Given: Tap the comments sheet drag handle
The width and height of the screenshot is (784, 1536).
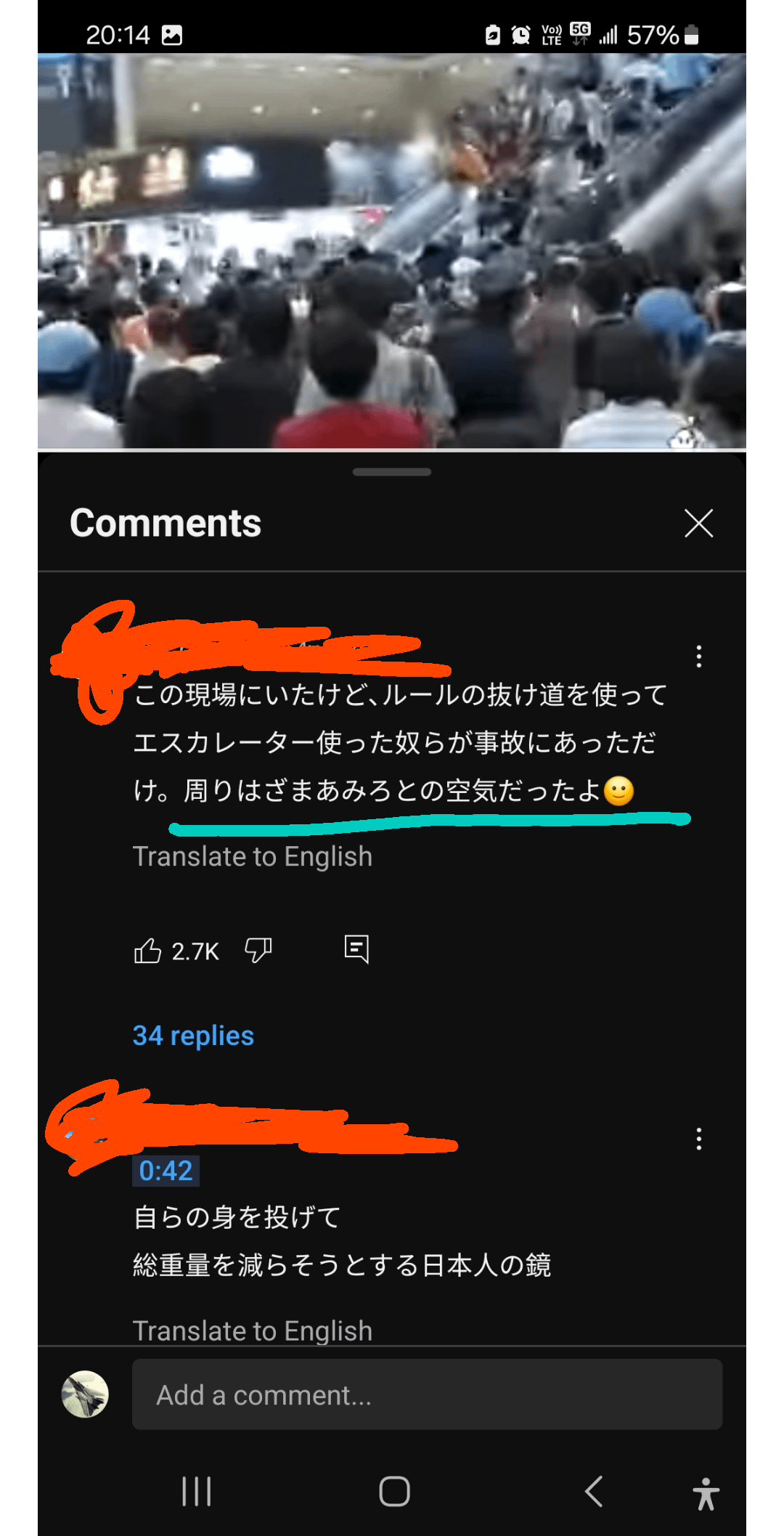Looking at the screenshot, I should (392, 472).
